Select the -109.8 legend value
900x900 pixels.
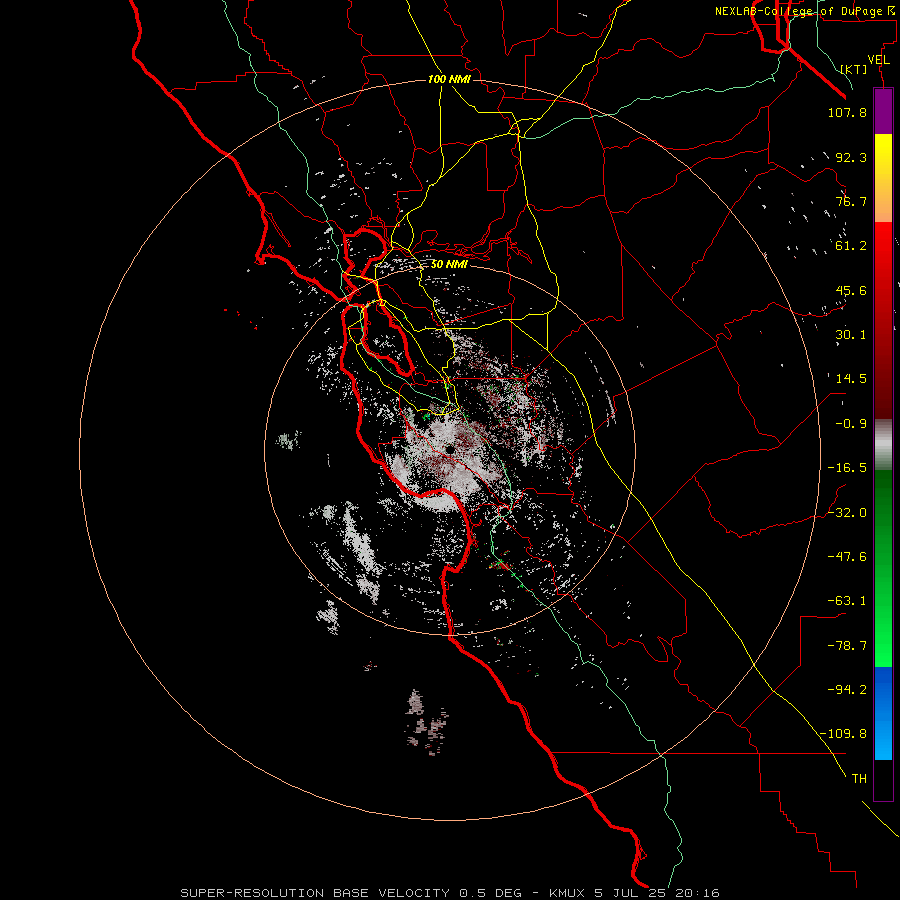[x=844, y=734]
